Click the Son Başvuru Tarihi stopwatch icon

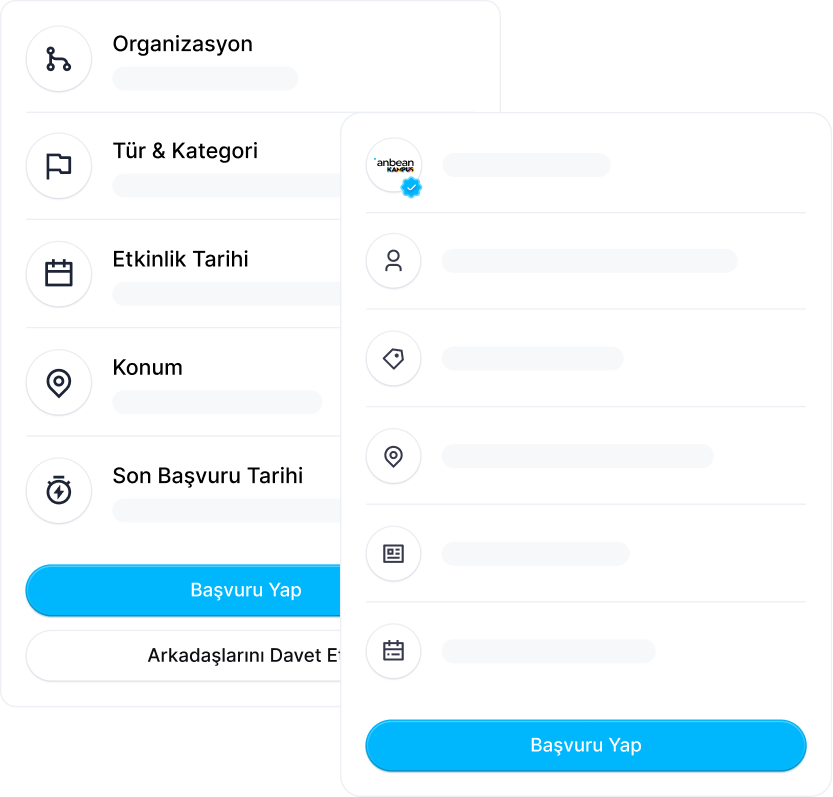[58, 490]
